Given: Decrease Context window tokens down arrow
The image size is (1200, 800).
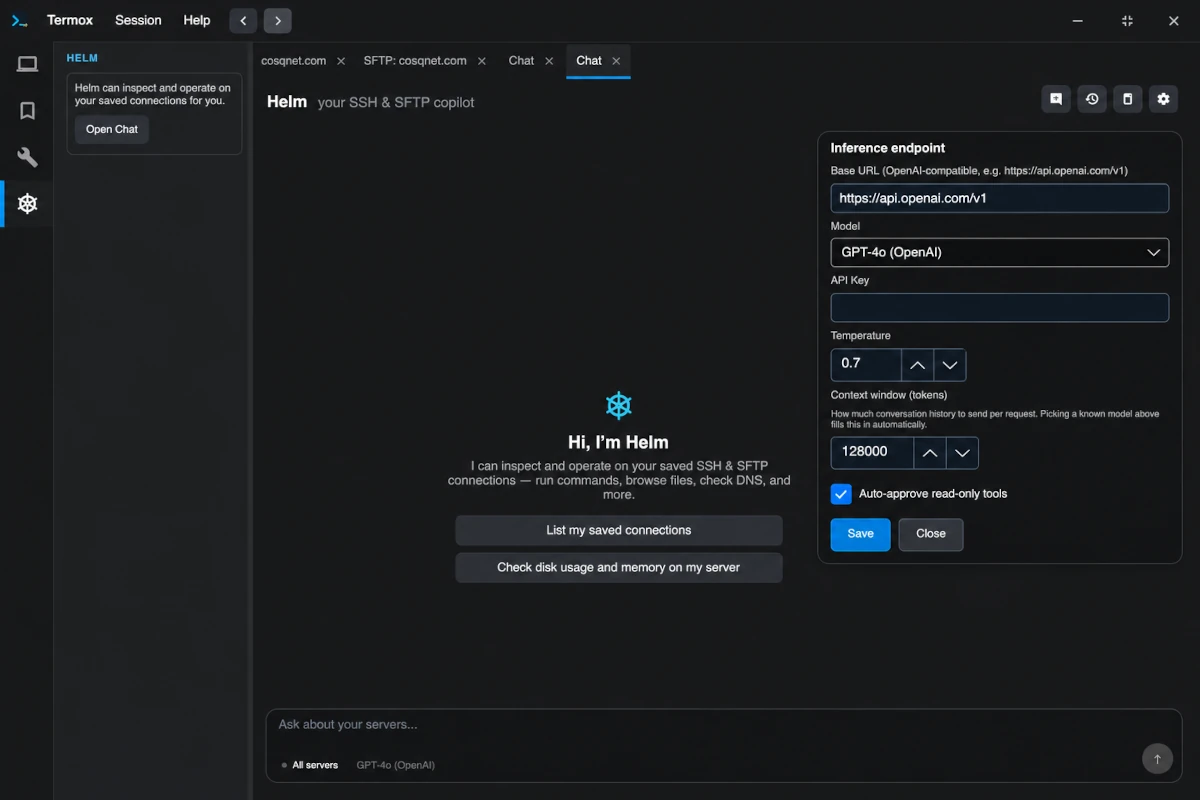Looking at the screenshot, I should [962, 453].
